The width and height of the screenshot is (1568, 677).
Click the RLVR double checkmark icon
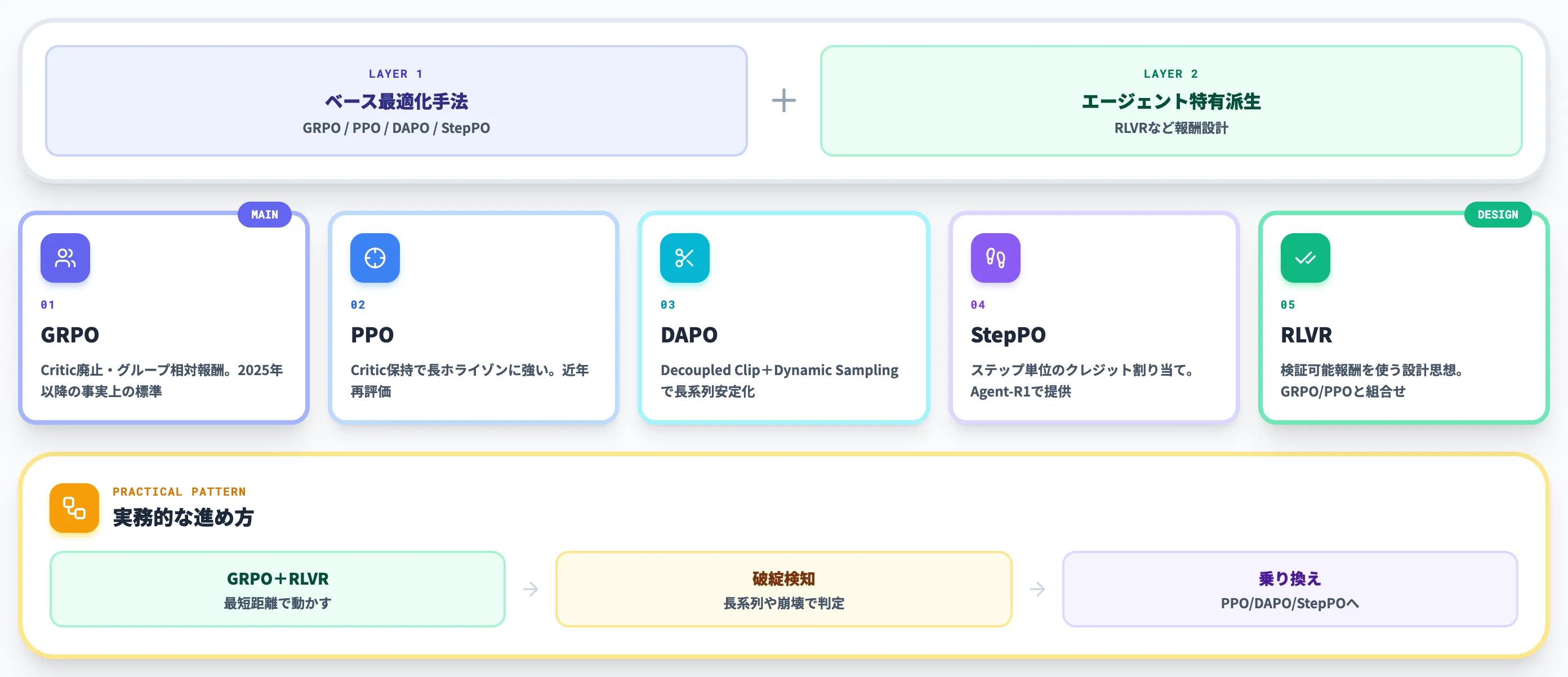tap(1305, 257)
